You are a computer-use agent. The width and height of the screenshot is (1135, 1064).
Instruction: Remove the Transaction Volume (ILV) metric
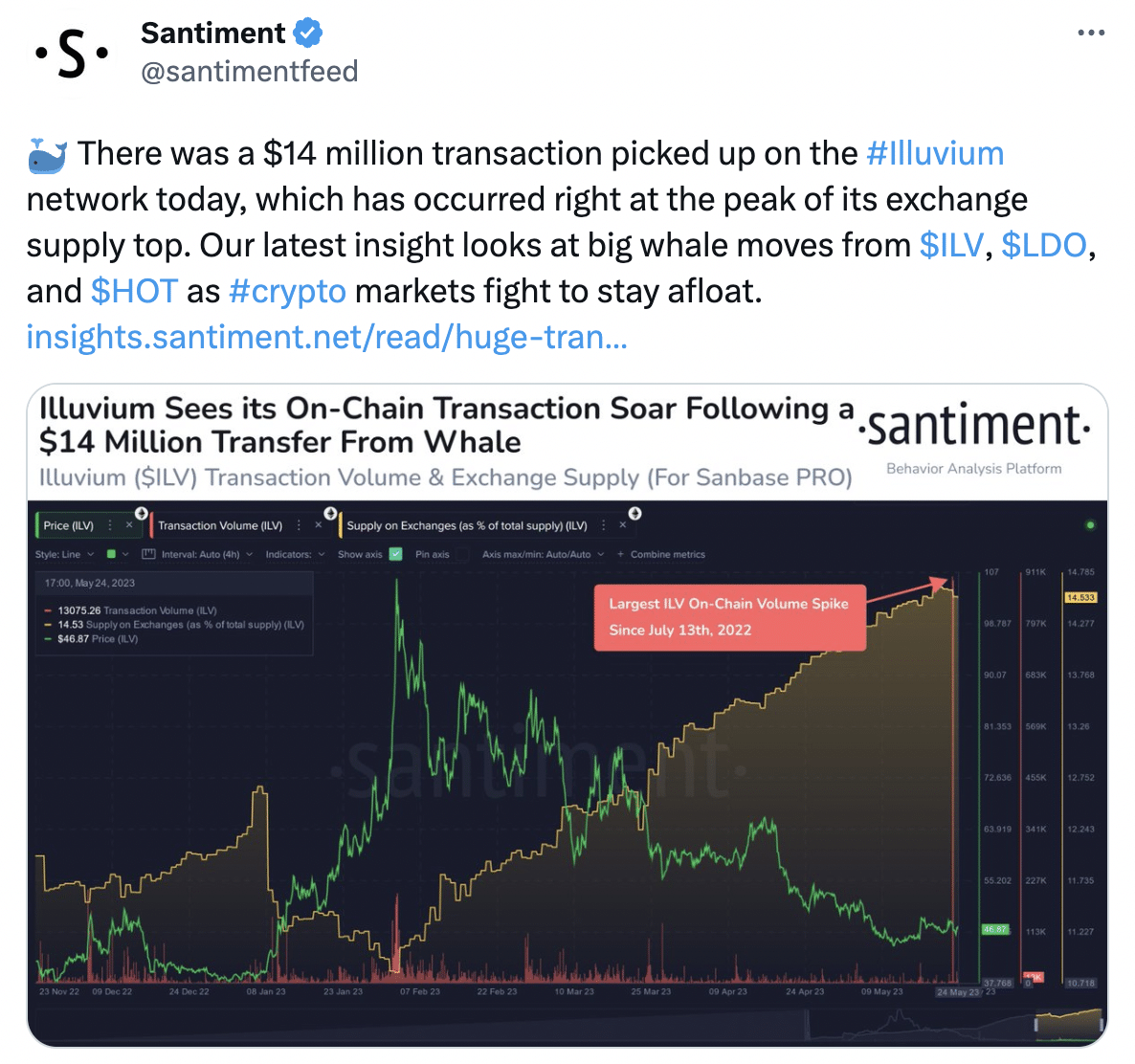coord(318,525)
